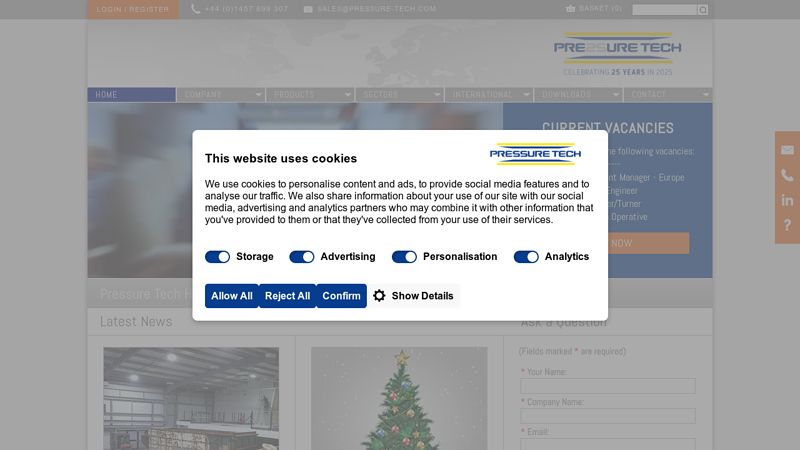Open the LinkedIn icon in side panel
The image size is (800, 450).
(x=787, y=201)
